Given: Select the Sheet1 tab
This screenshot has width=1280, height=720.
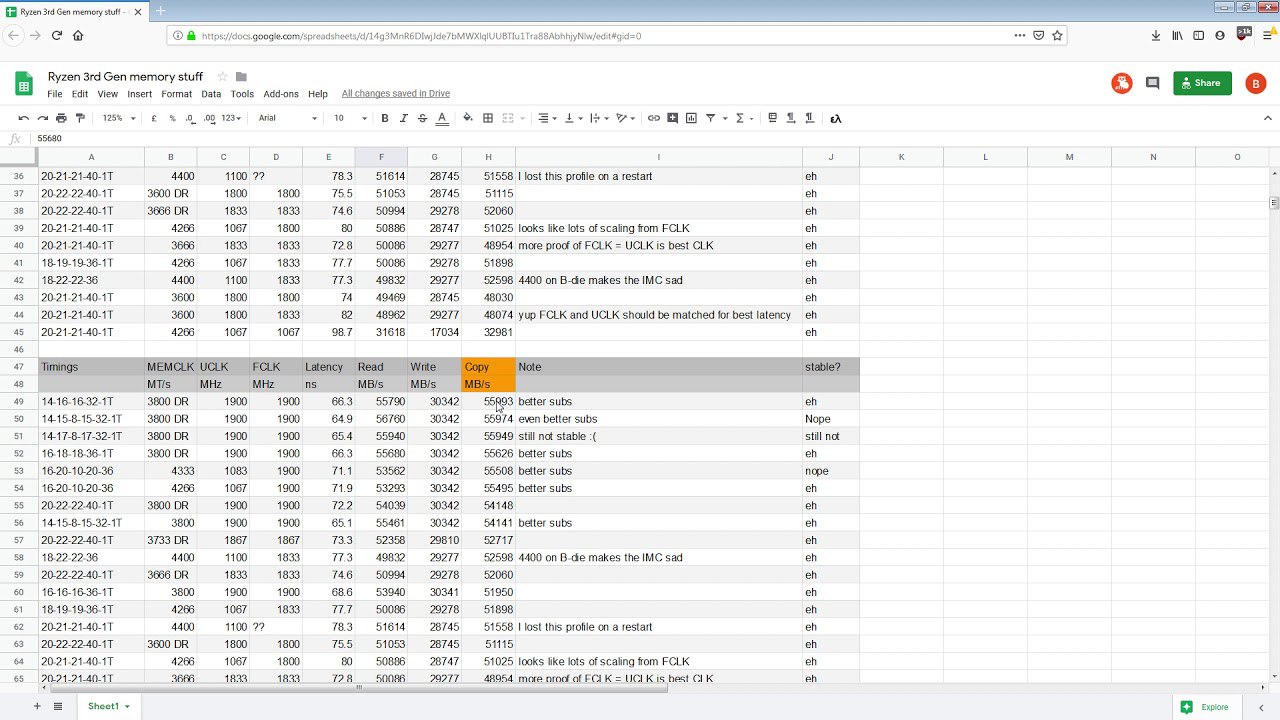Looking at the screenshot, I should (108, 706).
